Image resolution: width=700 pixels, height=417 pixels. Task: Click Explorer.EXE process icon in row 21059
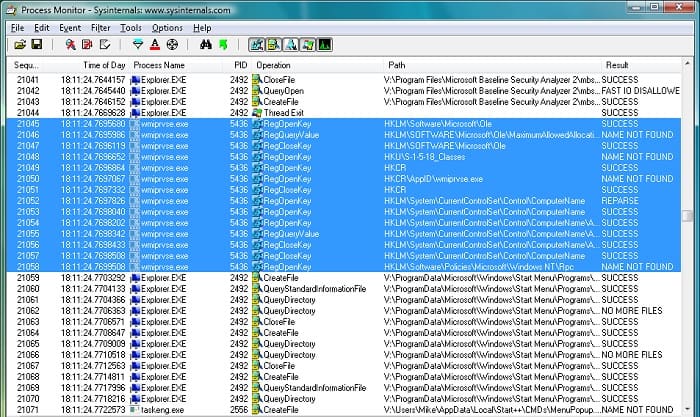(x=134, y=278)
